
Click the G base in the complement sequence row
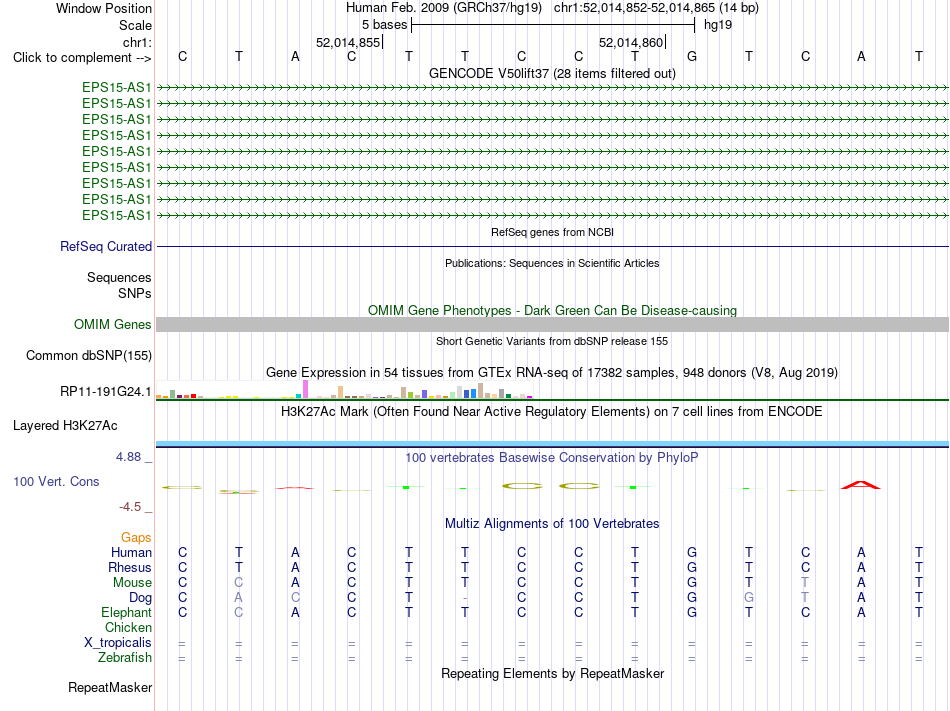coord(692,56)
